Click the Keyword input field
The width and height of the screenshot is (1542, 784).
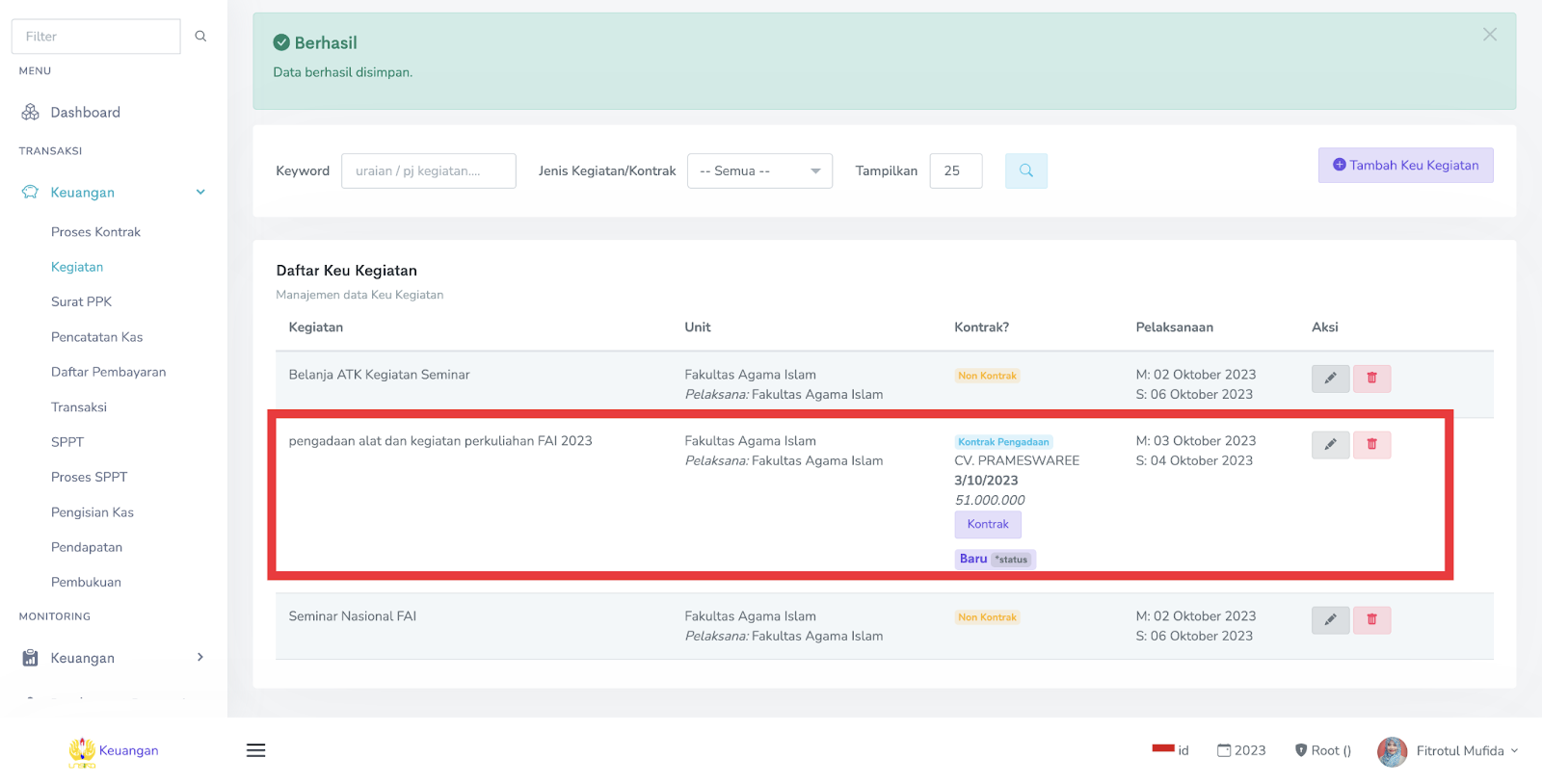(428, 170)
